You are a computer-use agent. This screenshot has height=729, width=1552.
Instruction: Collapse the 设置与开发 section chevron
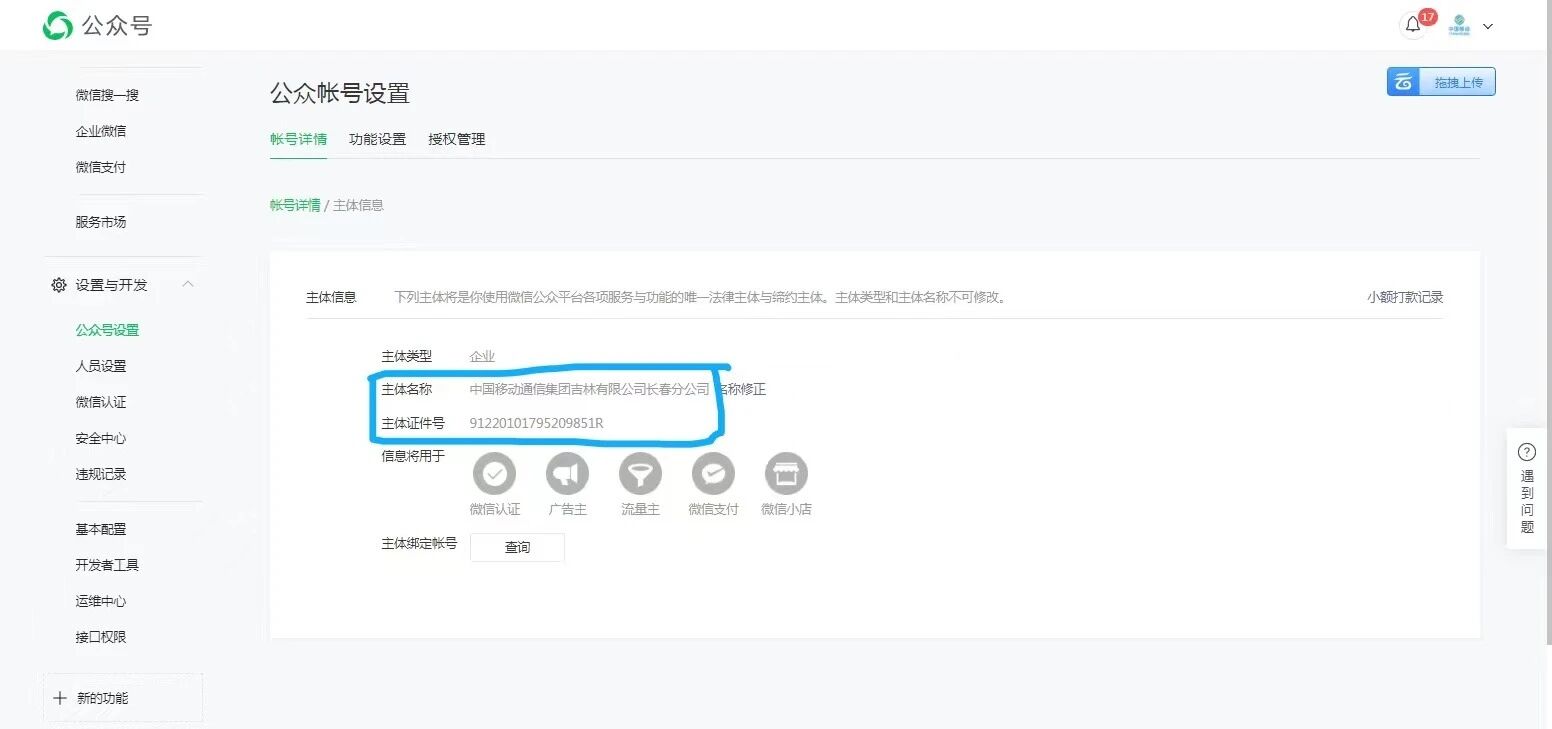point(188,284)
